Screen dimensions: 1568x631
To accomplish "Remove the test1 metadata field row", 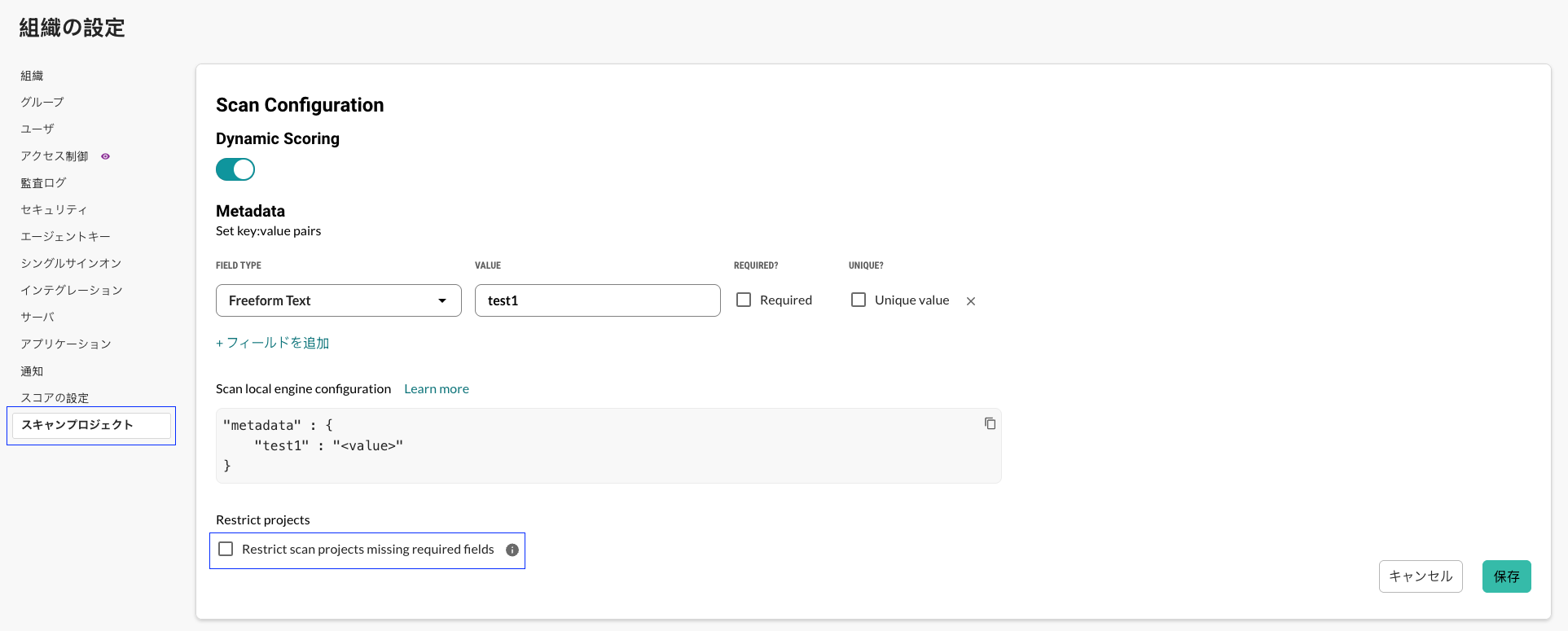I will [971, 301].
